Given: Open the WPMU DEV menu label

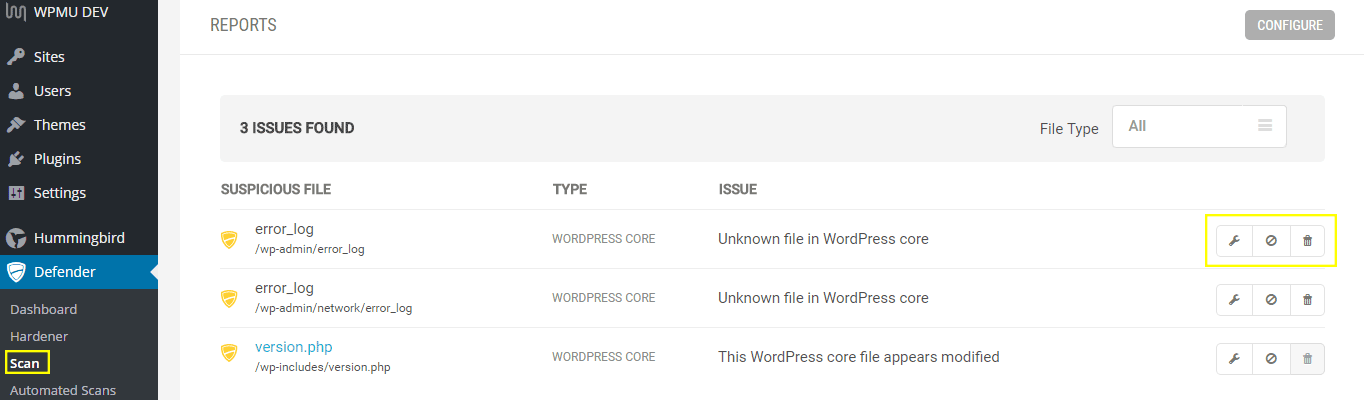Looking at the screenshot, I should pos(71,13).
